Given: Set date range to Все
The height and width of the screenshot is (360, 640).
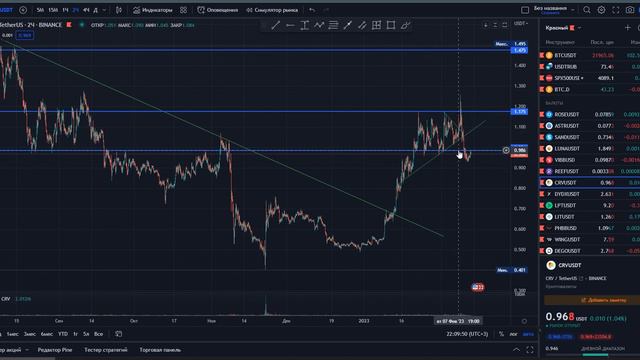Looking at the screenshot, I should [98, 334].
